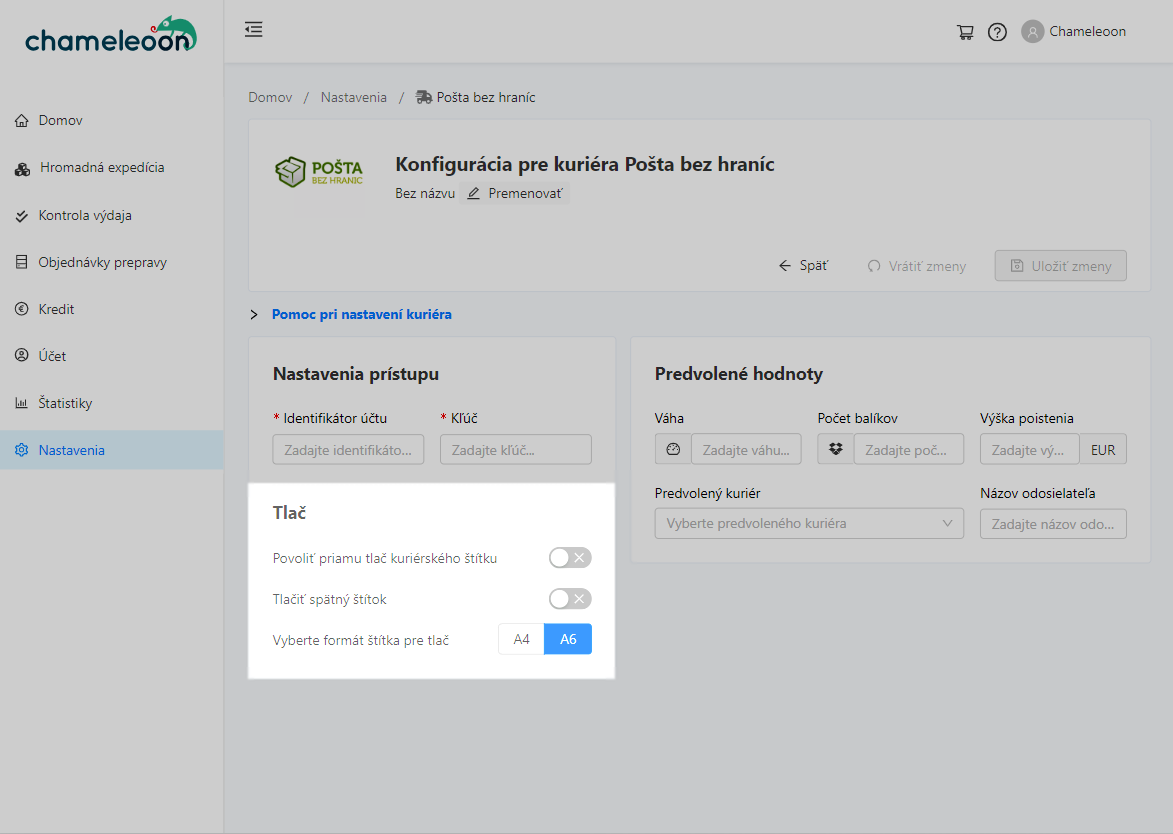
Task: Select A6 label format
Action: point(568,639)
